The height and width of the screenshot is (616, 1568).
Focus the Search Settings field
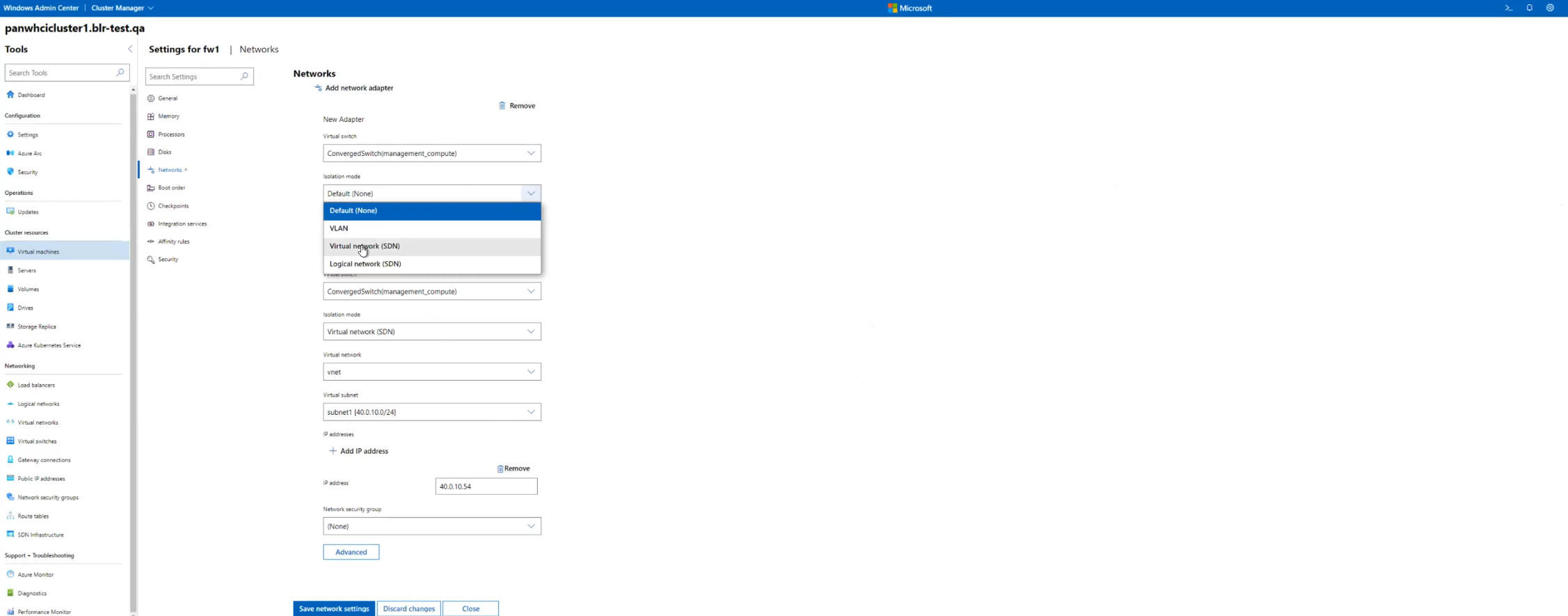(x=199, y=77)
